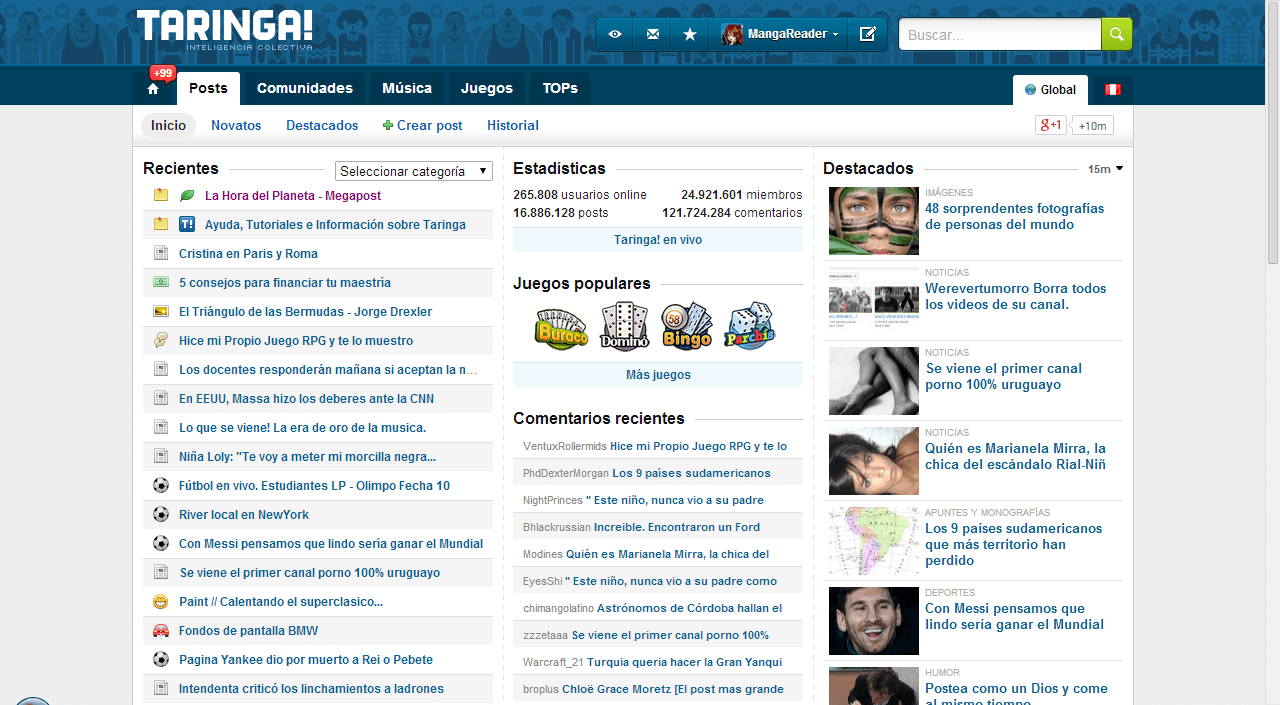Viewport: 1280px width, 705px height.
Task: Open En EEUU, Massa hizo los deberes post
Action: 306,399
